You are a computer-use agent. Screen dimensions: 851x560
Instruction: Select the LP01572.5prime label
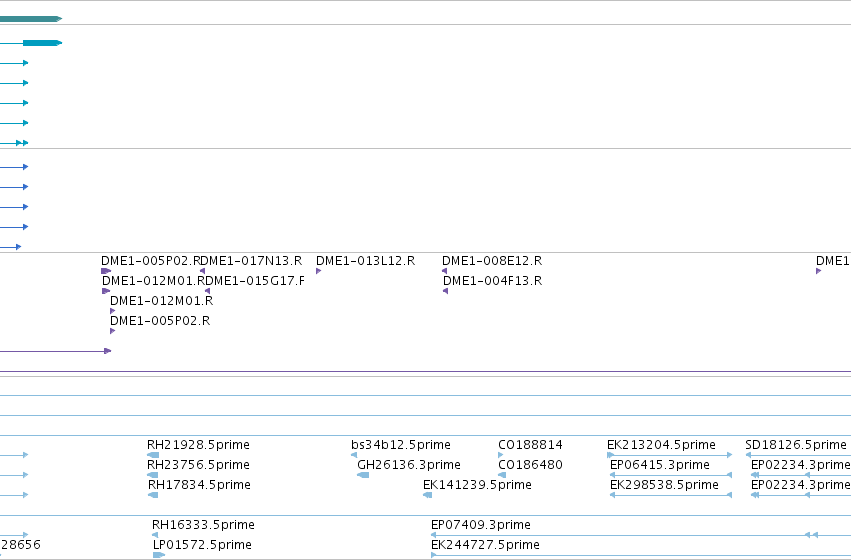pyautogui.click(x=202, y=545)
